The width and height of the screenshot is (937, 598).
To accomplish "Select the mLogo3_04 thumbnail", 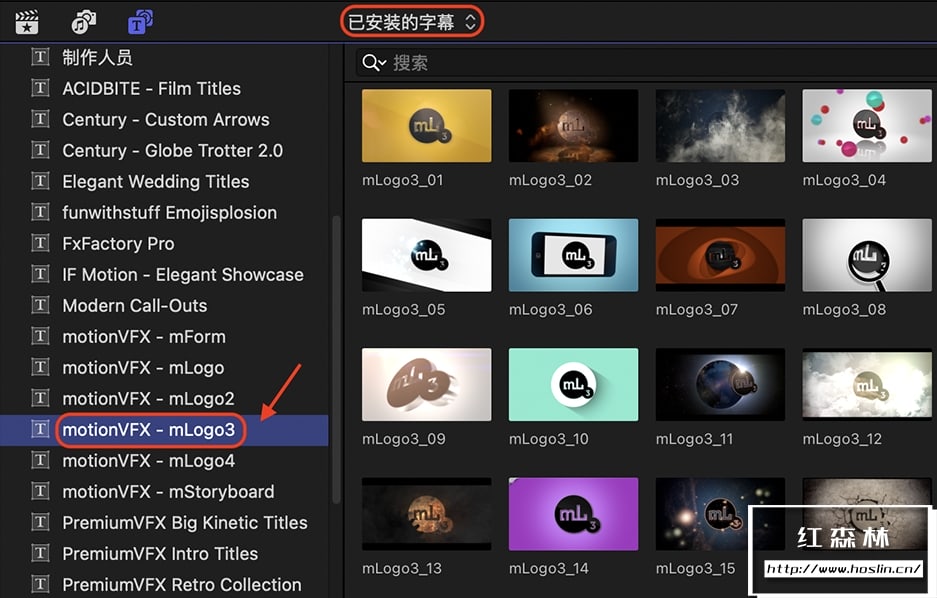I will pos(867,125).
